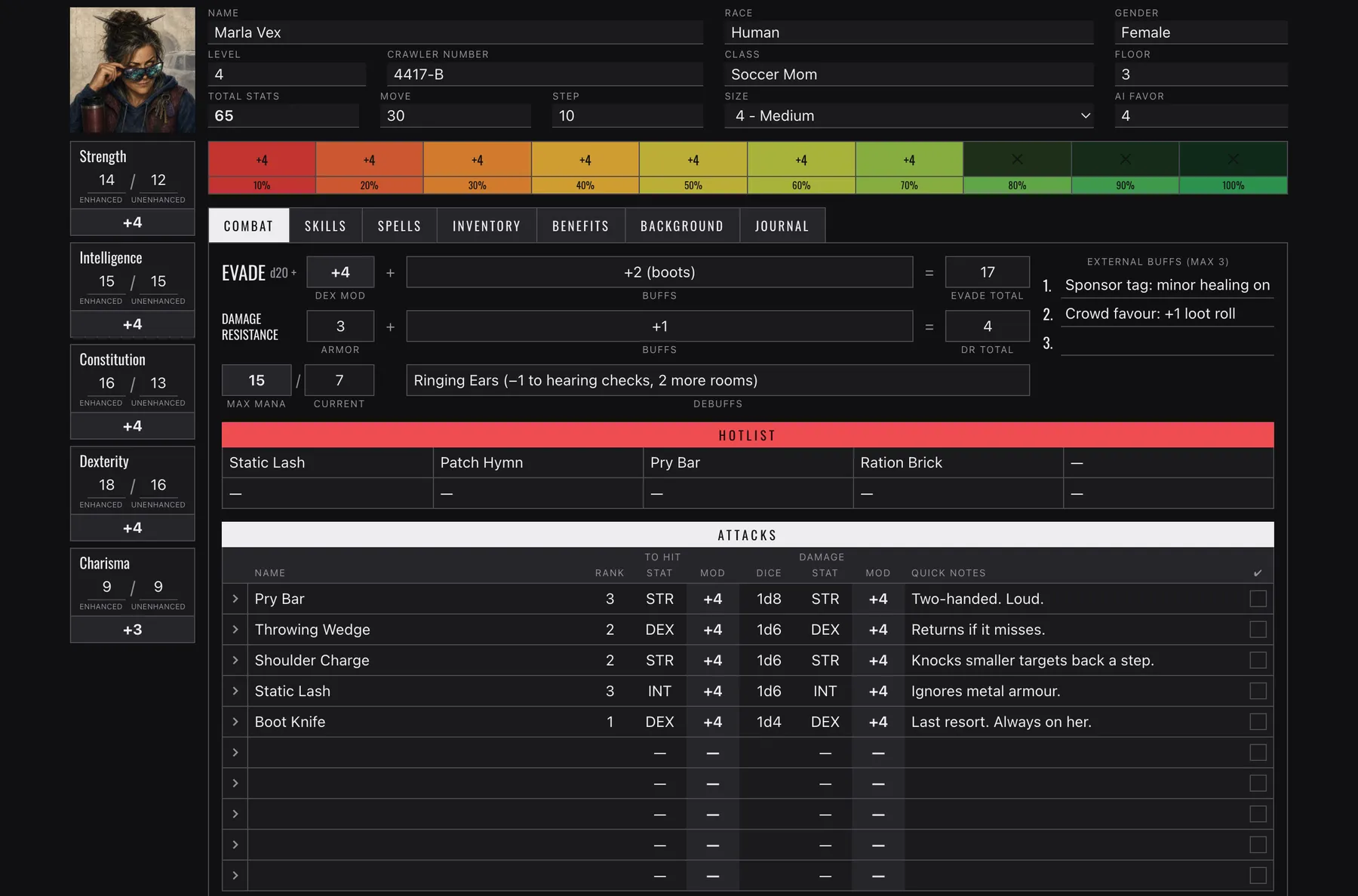Expand the Boot Knife attack details
Viewport: 1358px width, 896px height.
pos(235,722)
